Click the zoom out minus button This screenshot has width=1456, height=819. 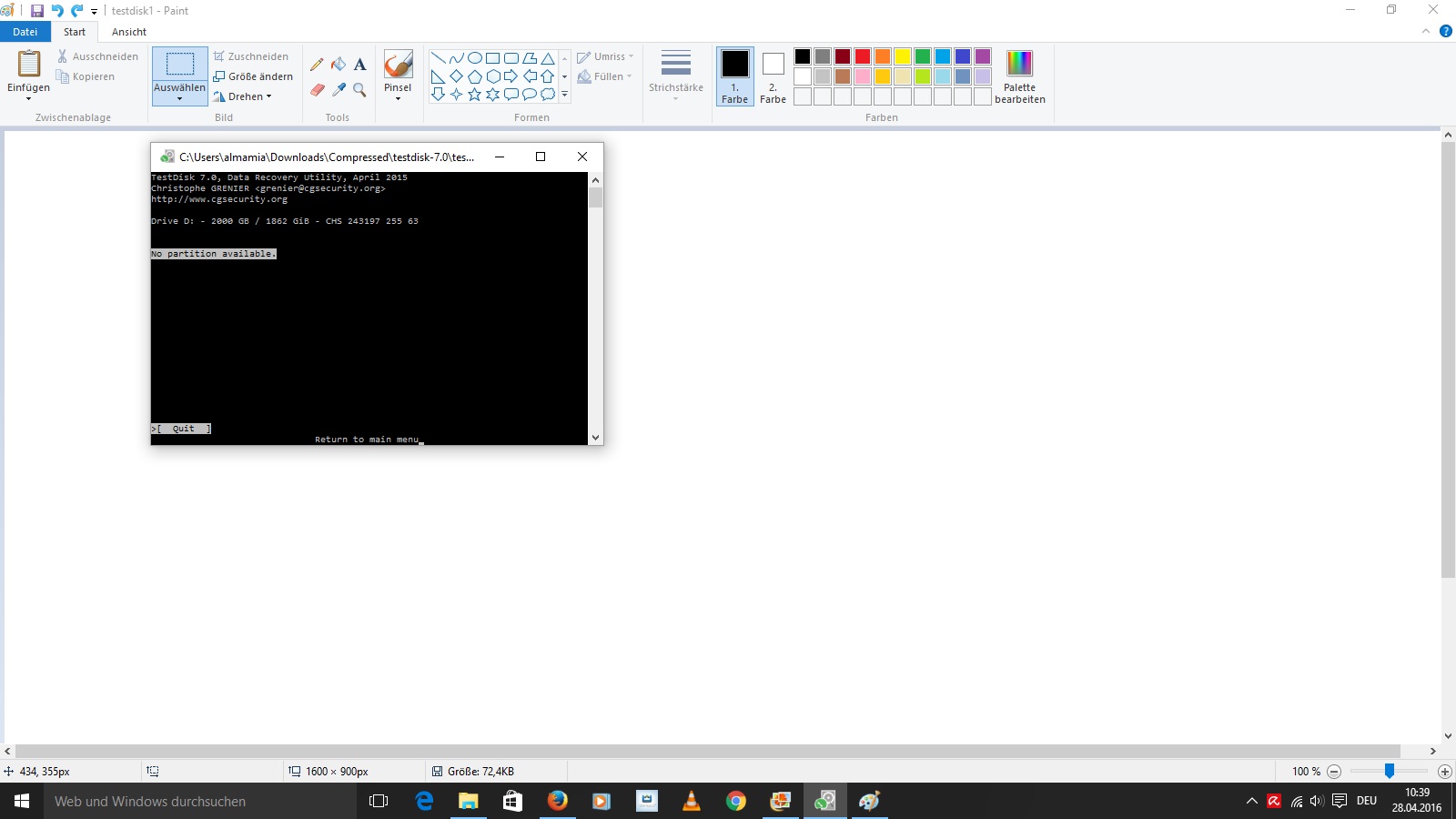[1334, 772]
